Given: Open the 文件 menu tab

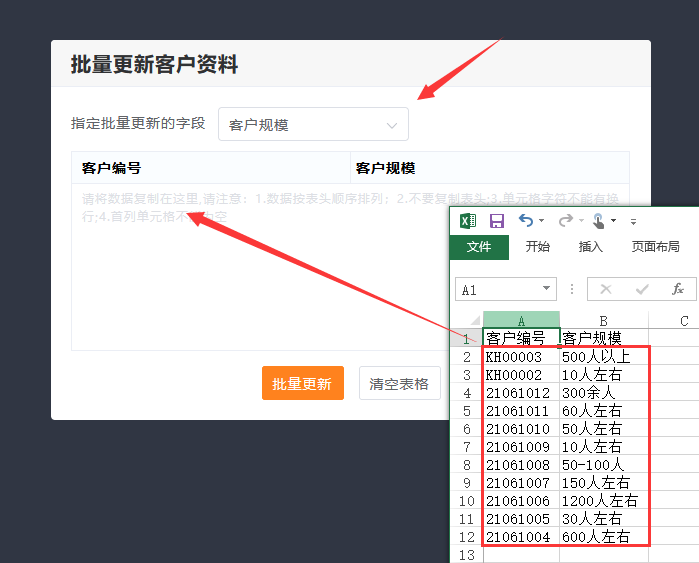Looking at the screenshot, I should (x=479, y=247).
